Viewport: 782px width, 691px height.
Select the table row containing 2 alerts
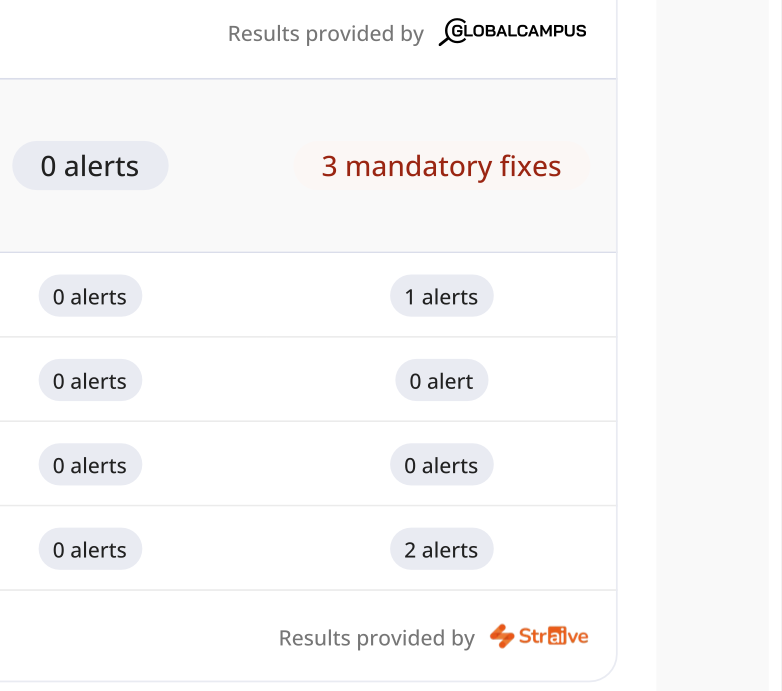[x=308, y=548]
